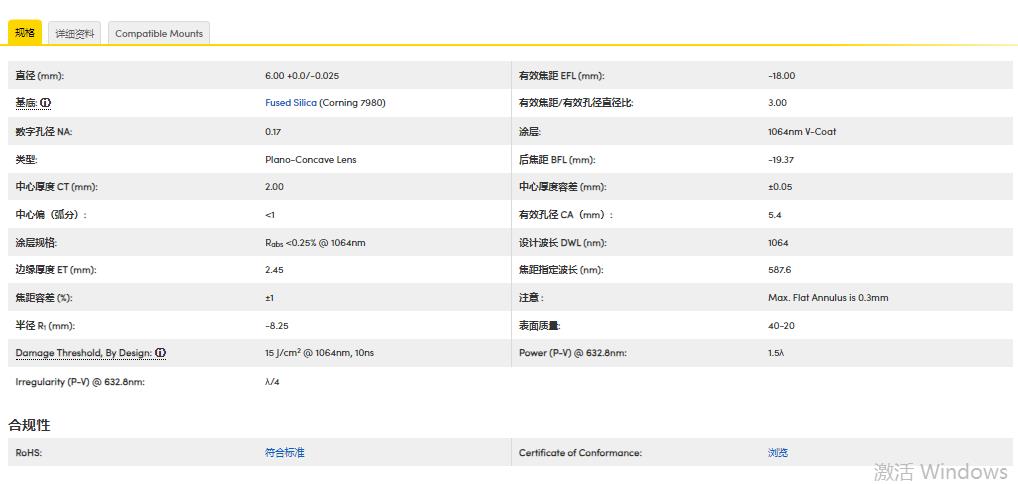Image resolution: width=1018 pixels, height=484 pixels.
Task: Select Max. Flat Annulus is 0.3mm note
Action: pos(828,298)
